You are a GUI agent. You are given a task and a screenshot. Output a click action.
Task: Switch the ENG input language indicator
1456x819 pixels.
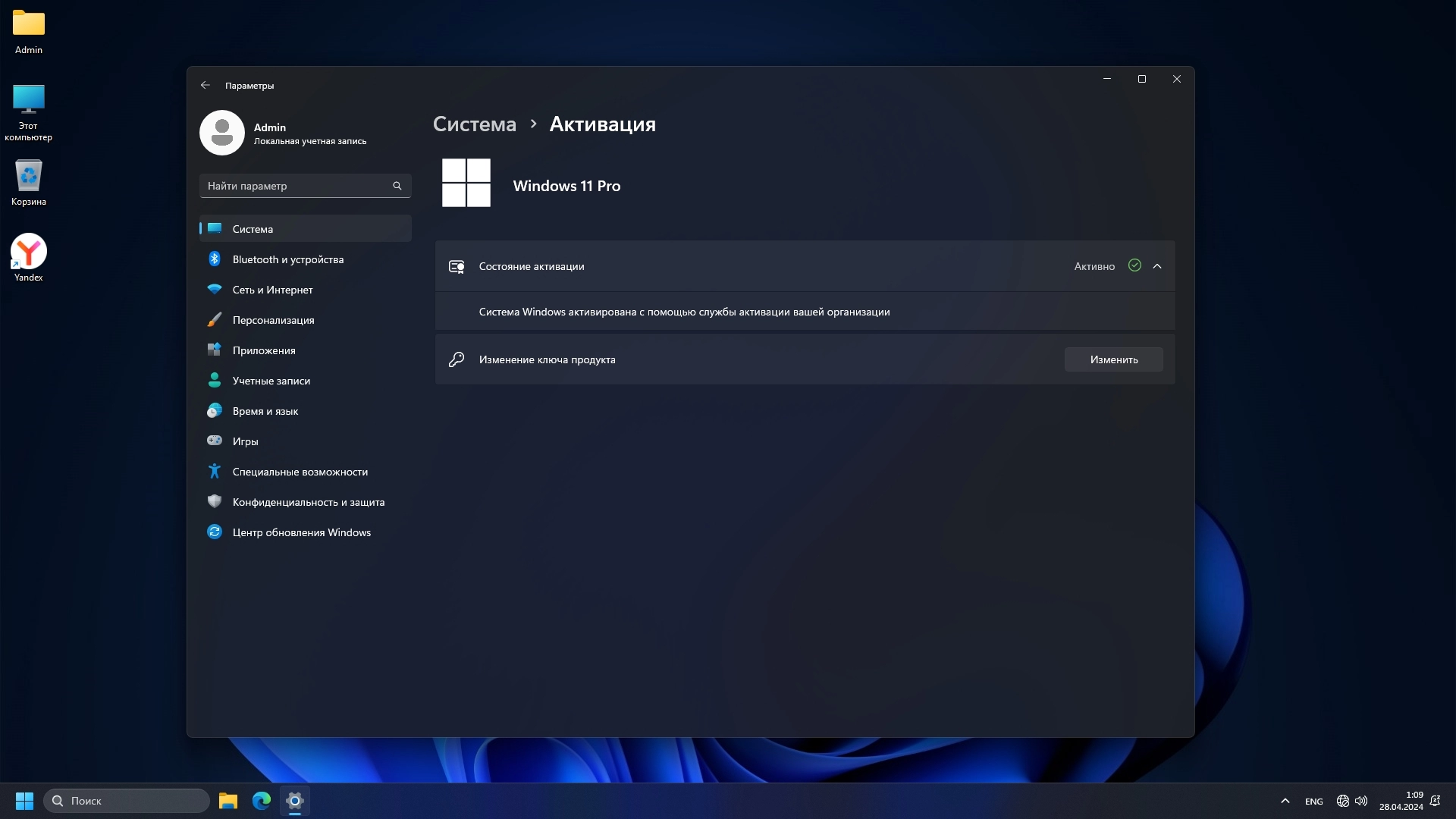pyautogui.click(x=1313, y=802)
